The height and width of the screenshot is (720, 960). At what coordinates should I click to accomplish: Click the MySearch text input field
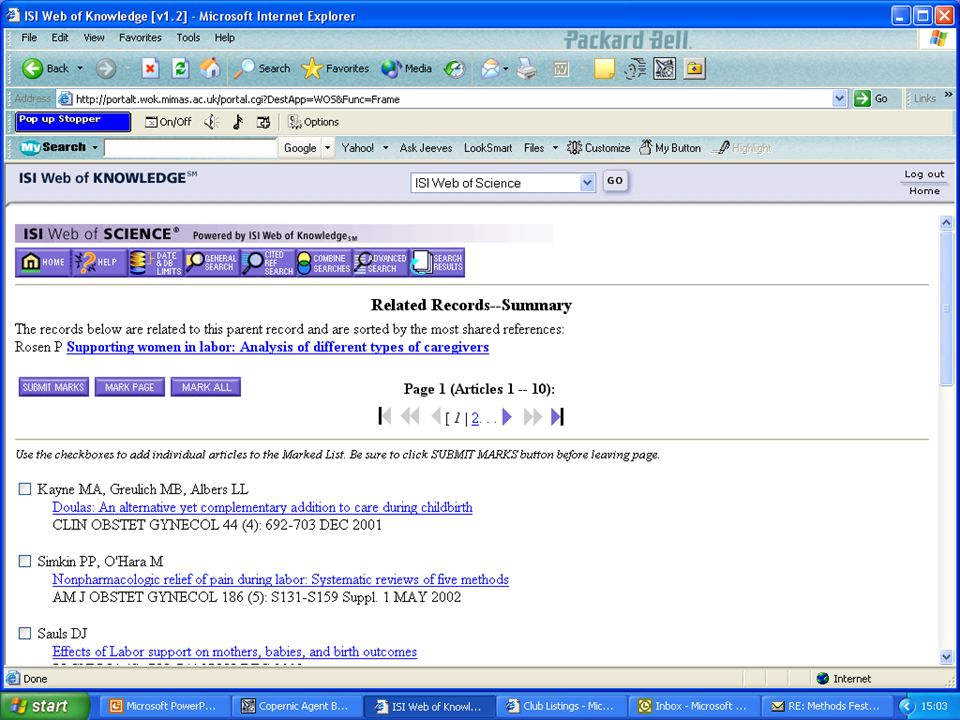click(190, 148)
